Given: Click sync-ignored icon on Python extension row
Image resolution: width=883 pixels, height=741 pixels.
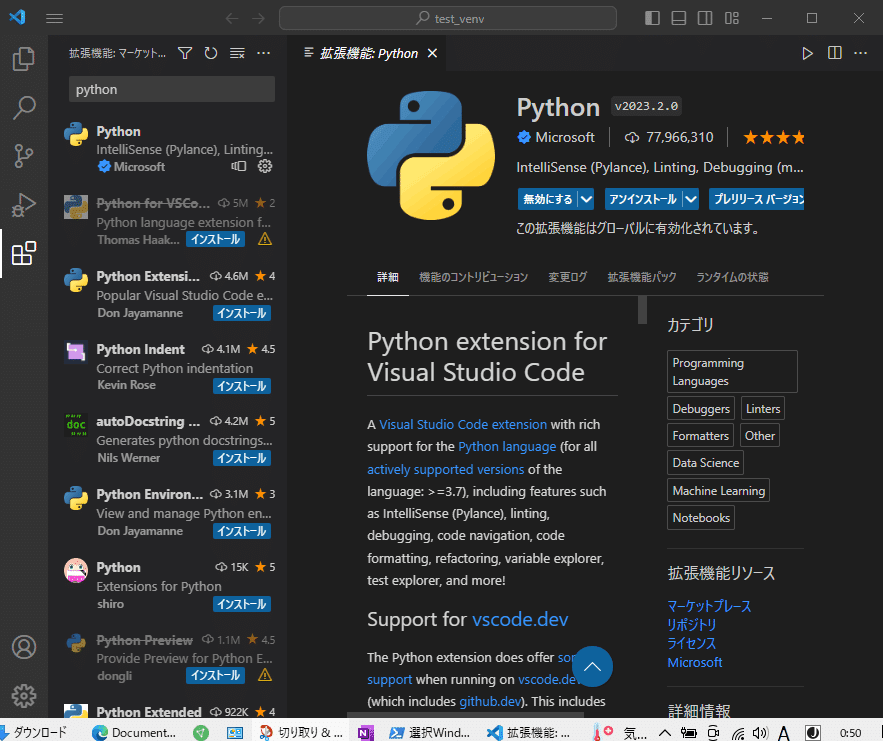Looking at the screenshot, I should tap(239, 166).
